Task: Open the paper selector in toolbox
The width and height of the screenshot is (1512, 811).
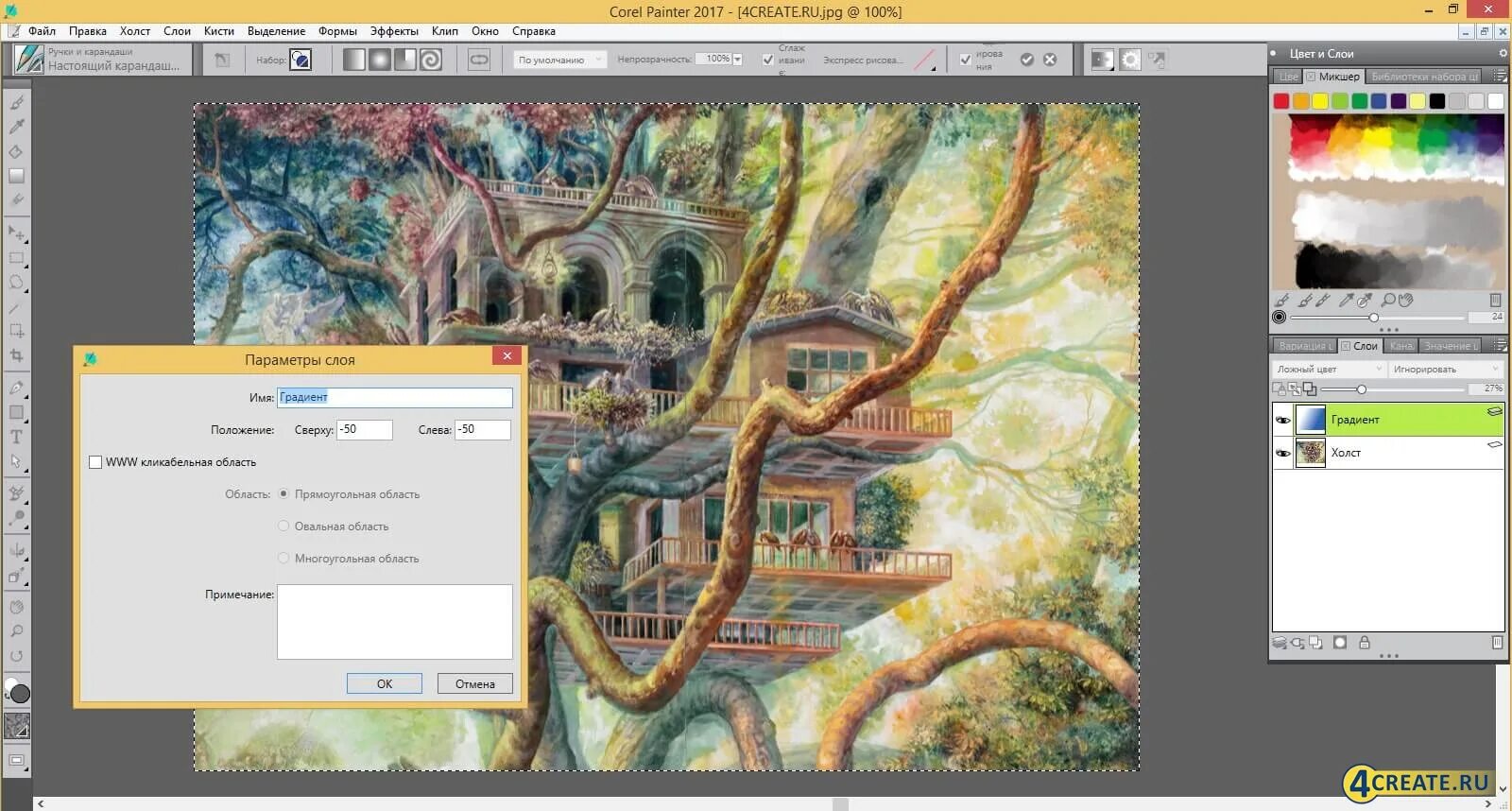Action: (17, 726)
